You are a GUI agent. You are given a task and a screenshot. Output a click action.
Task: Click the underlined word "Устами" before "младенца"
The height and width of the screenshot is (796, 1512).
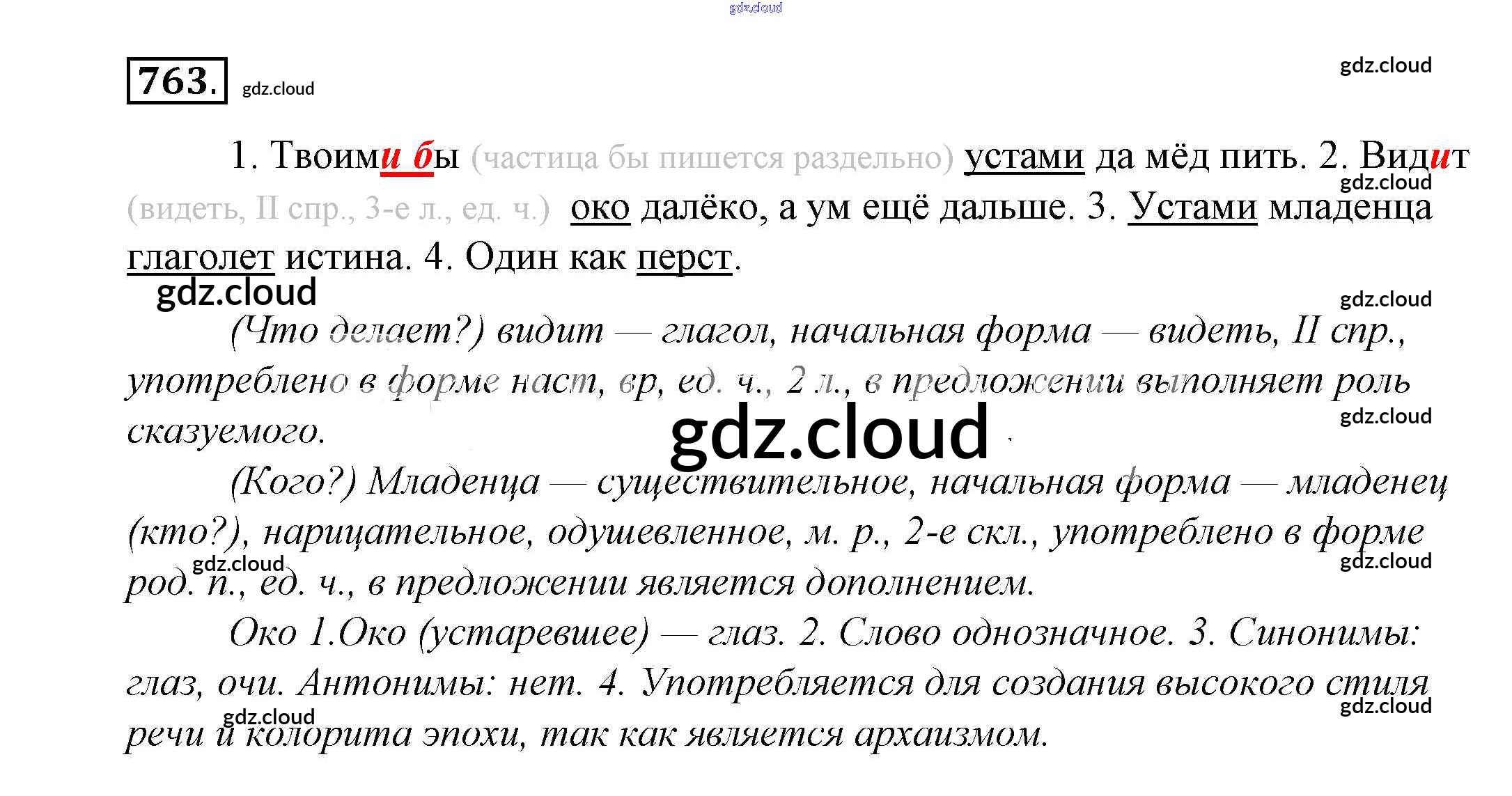[1192, 207]
